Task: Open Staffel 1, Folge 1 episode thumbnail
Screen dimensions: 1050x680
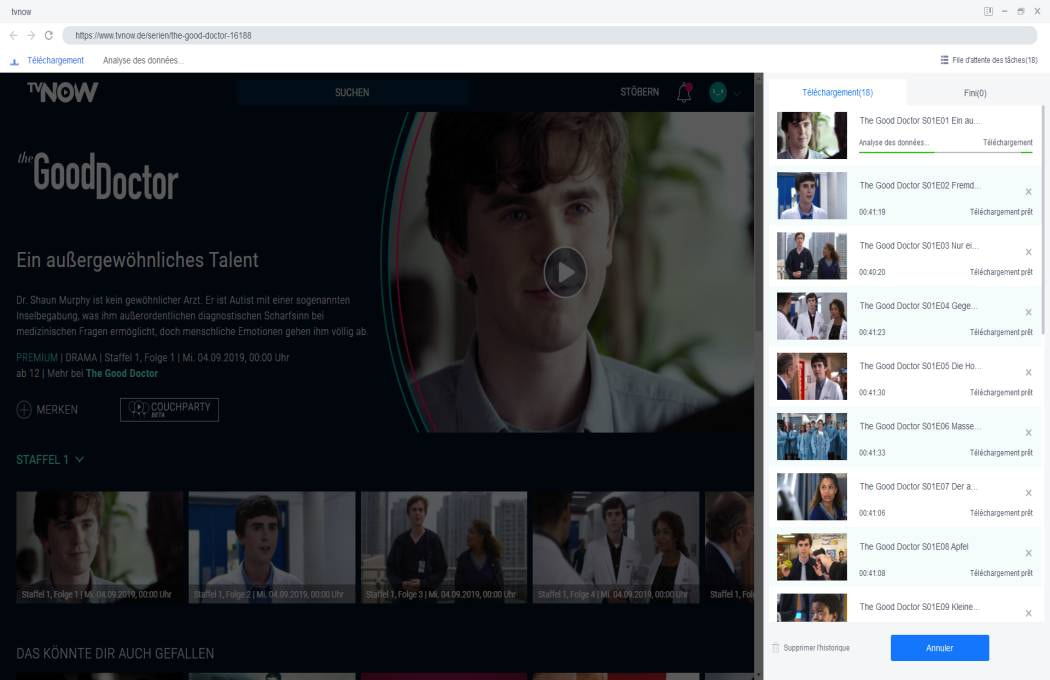Action: 100,547
